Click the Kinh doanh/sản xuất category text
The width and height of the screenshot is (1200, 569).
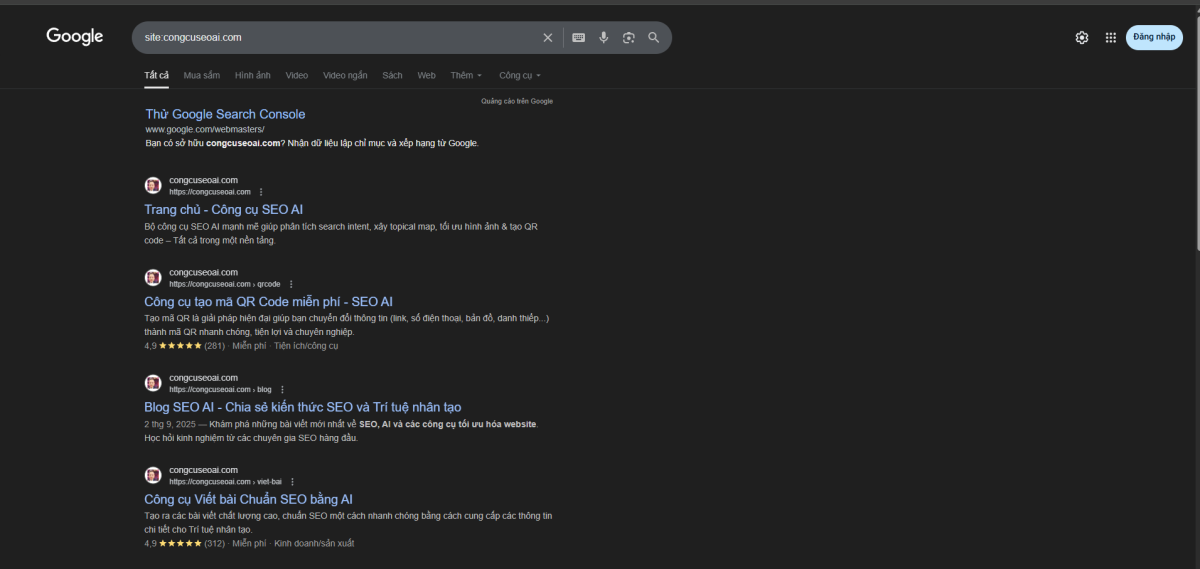click(314, 543)
